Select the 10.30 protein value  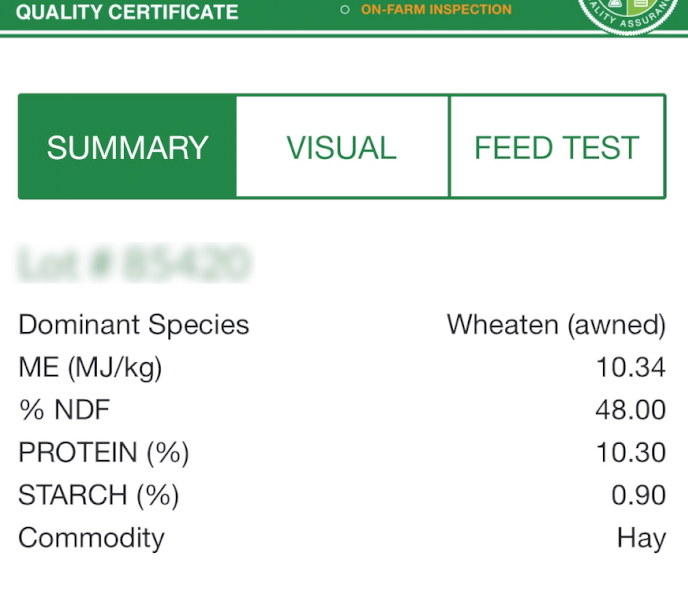[631, 453]
